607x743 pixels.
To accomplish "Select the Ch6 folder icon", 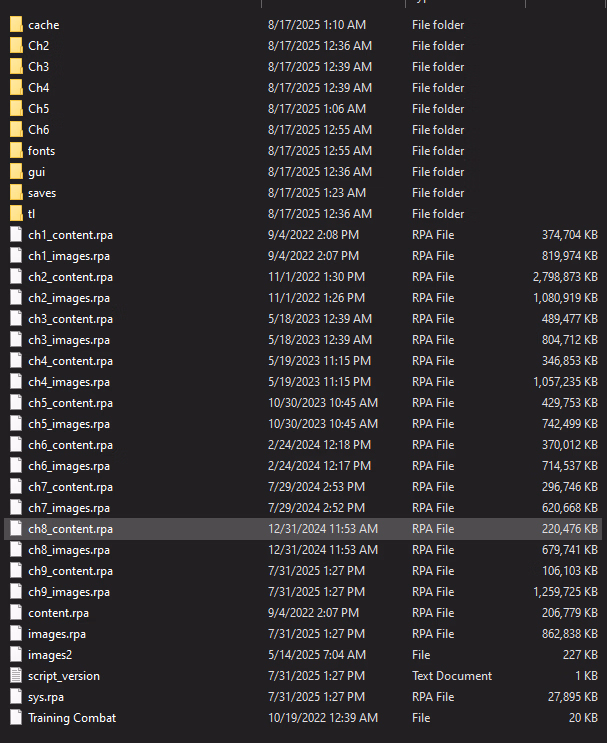I will point(16,130).
